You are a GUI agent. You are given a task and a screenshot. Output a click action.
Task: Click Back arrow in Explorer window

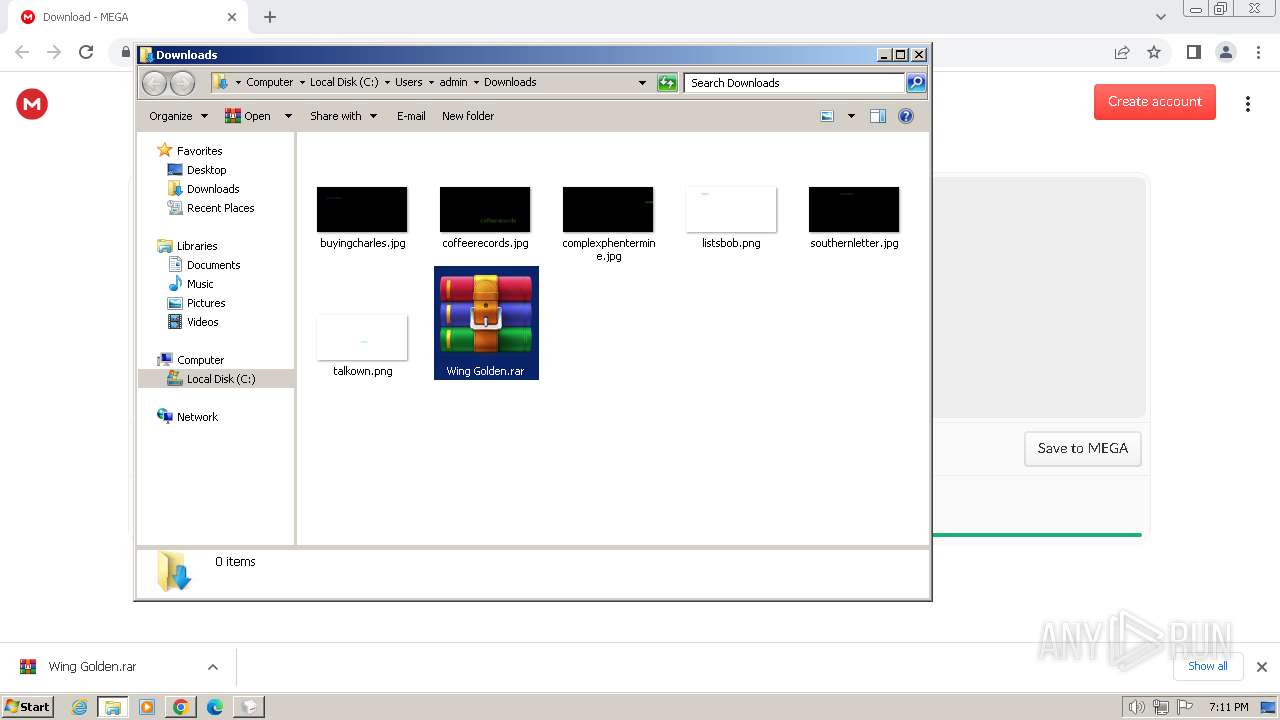(155, 83)
